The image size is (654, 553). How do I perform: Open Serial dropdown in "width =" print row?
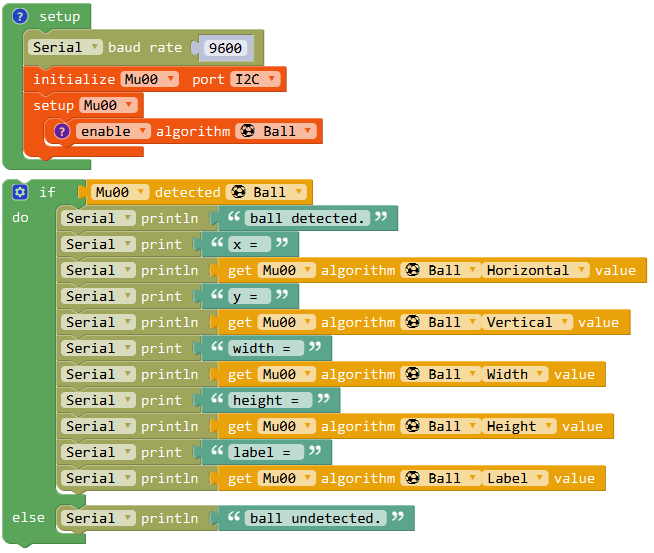(98, 348)
